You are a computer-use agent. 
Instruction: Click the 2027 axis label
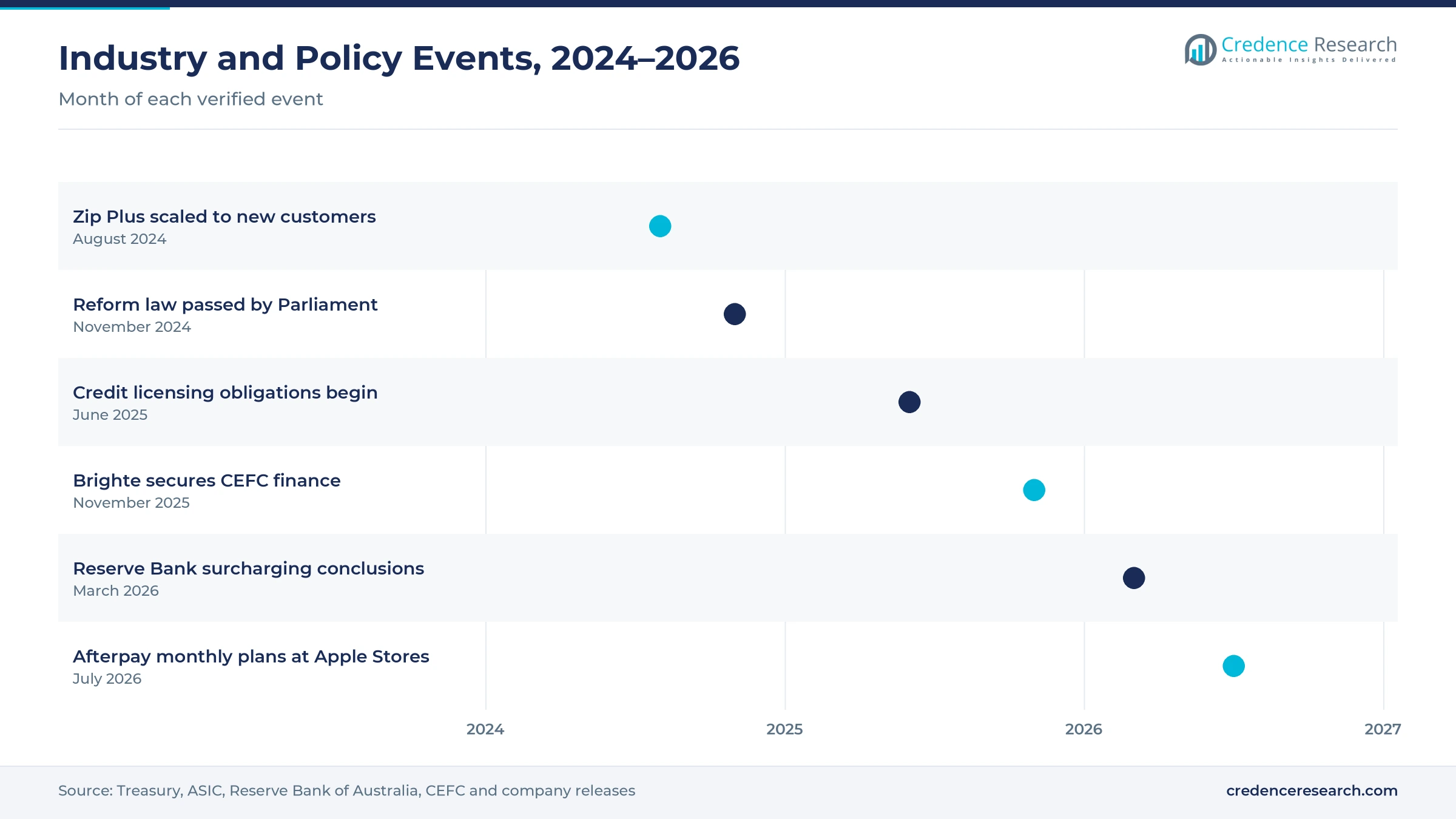click(x=1383, y=729)
